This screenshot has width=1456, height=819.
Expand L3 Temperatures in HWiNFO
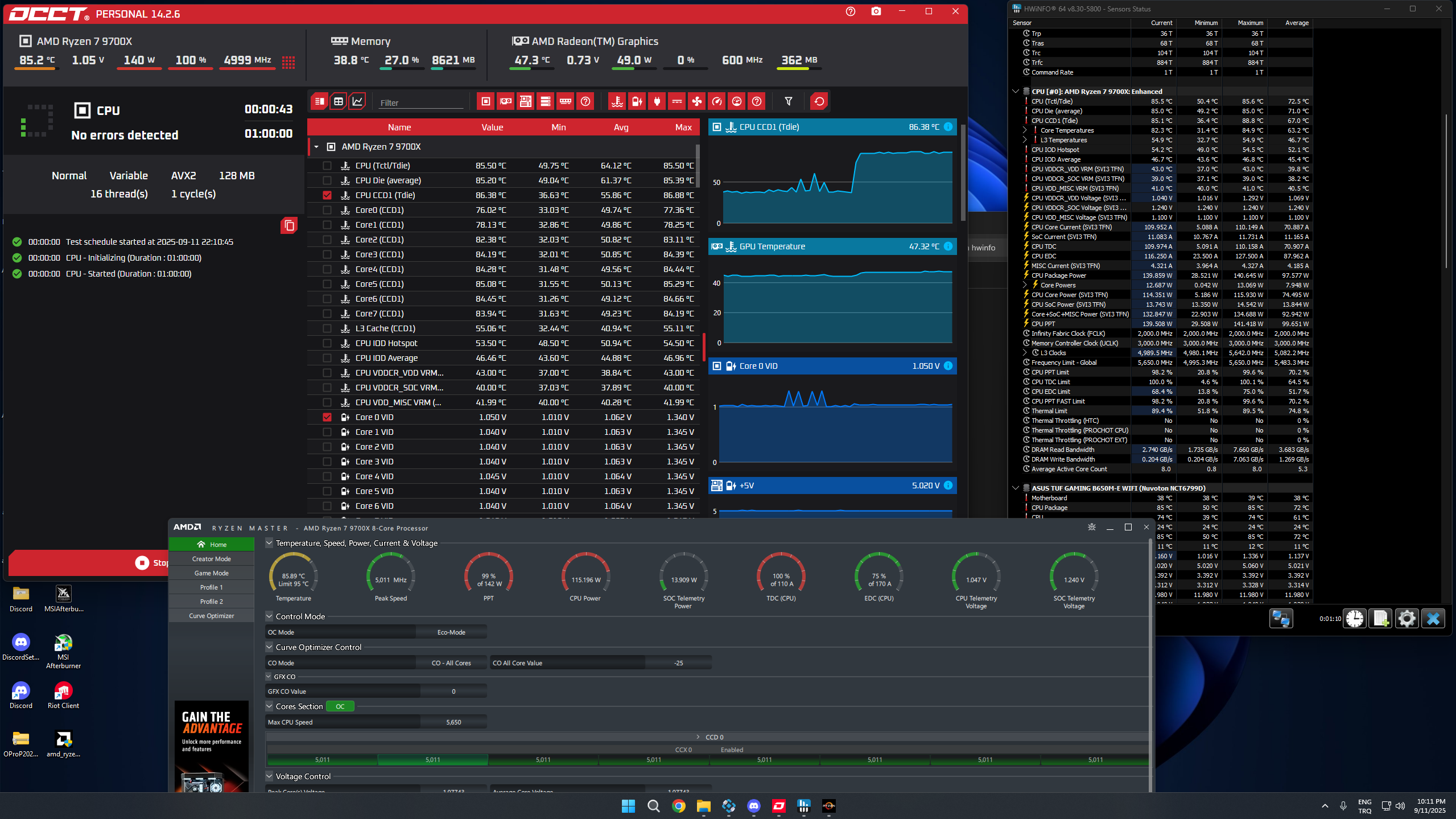1025,140
